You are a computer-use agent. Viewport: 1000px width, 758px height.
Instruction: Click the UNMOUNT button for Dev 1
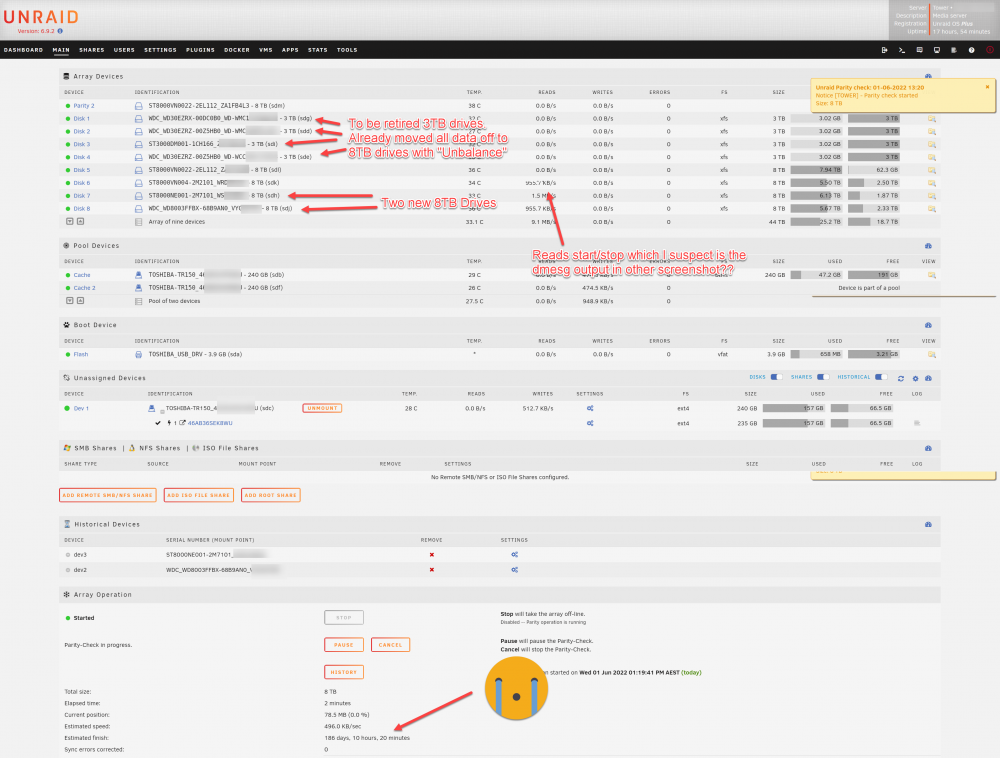pyautogui.click(x=322, y=408)
